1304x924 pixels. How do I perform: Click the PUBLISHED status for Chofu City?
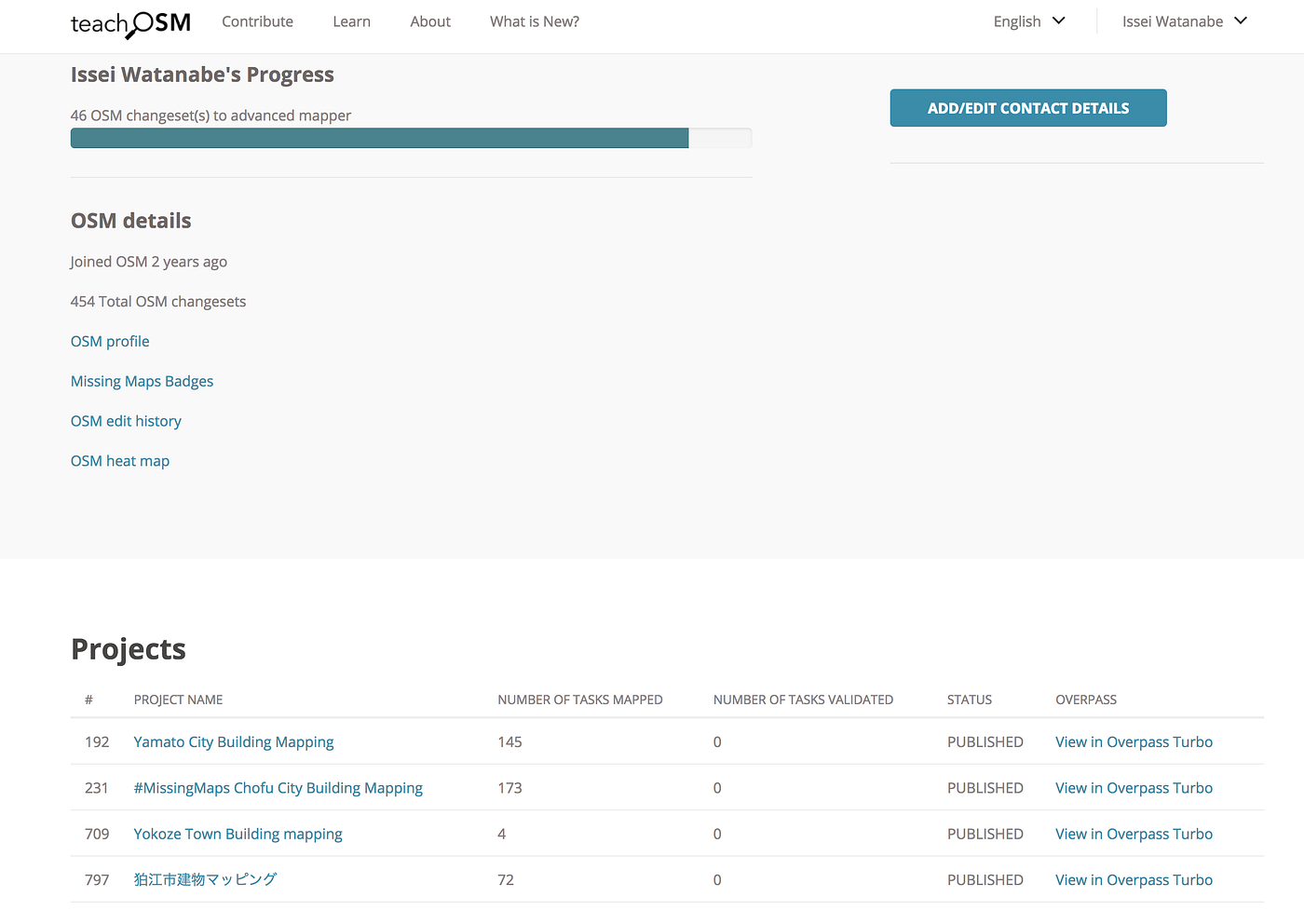pos(985,788)
